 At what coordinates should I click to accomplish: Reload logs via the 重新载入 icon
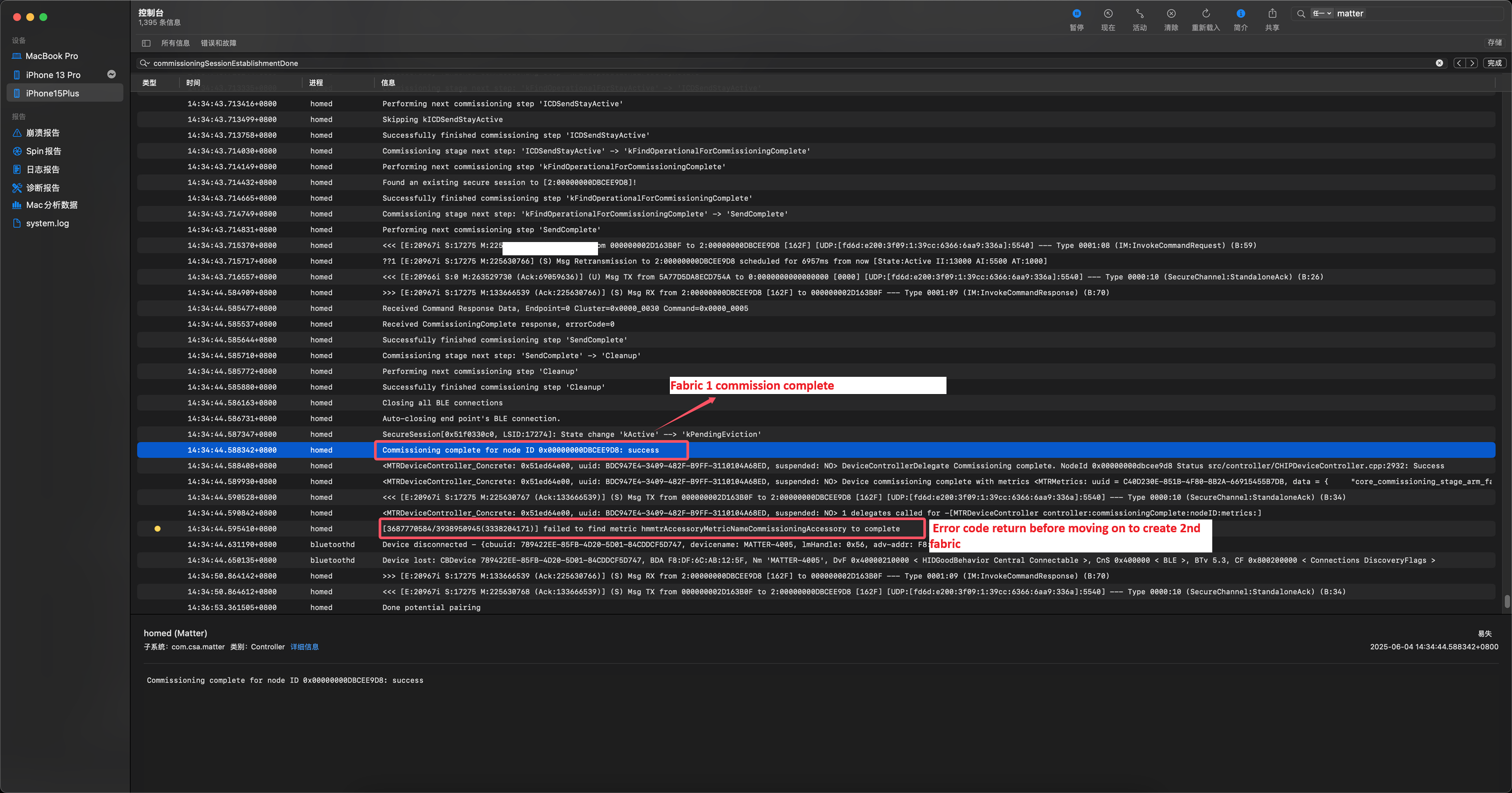(x=1205, y=13)
